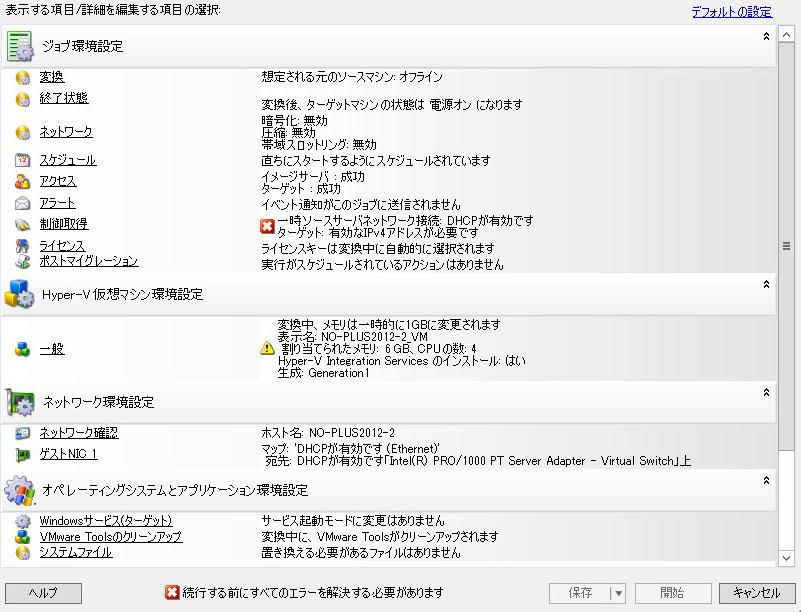Screen dimensions: 801x612
Task: Collapse the オペレーティングシステムとアプリケーション環境設定 section
Action: 766,481
